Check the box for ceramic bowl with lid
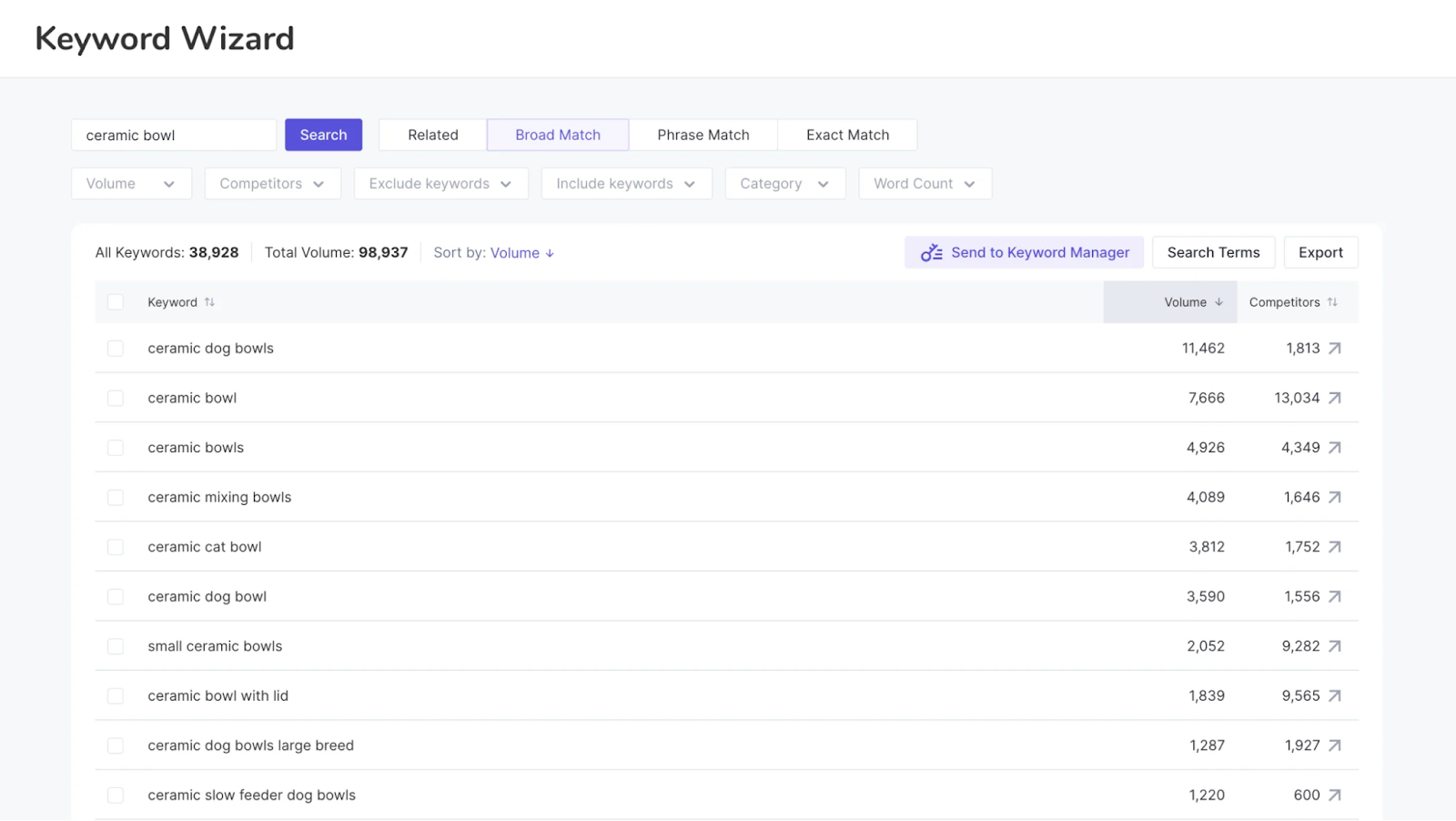This screenshot has height=821, width=1456. point(116,696)
